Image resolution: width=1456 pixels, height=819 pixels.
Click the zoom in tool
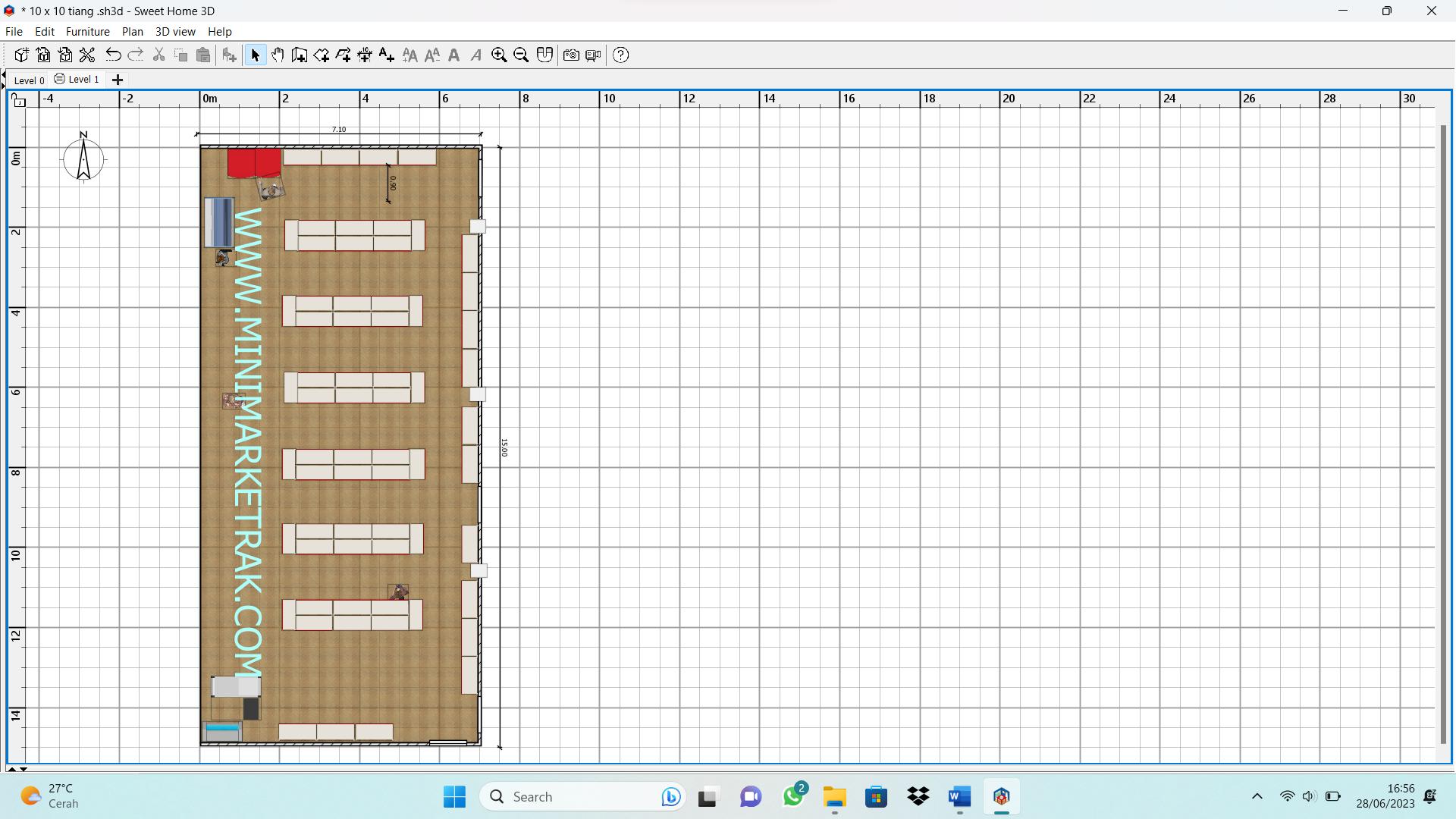click(499, 55)
